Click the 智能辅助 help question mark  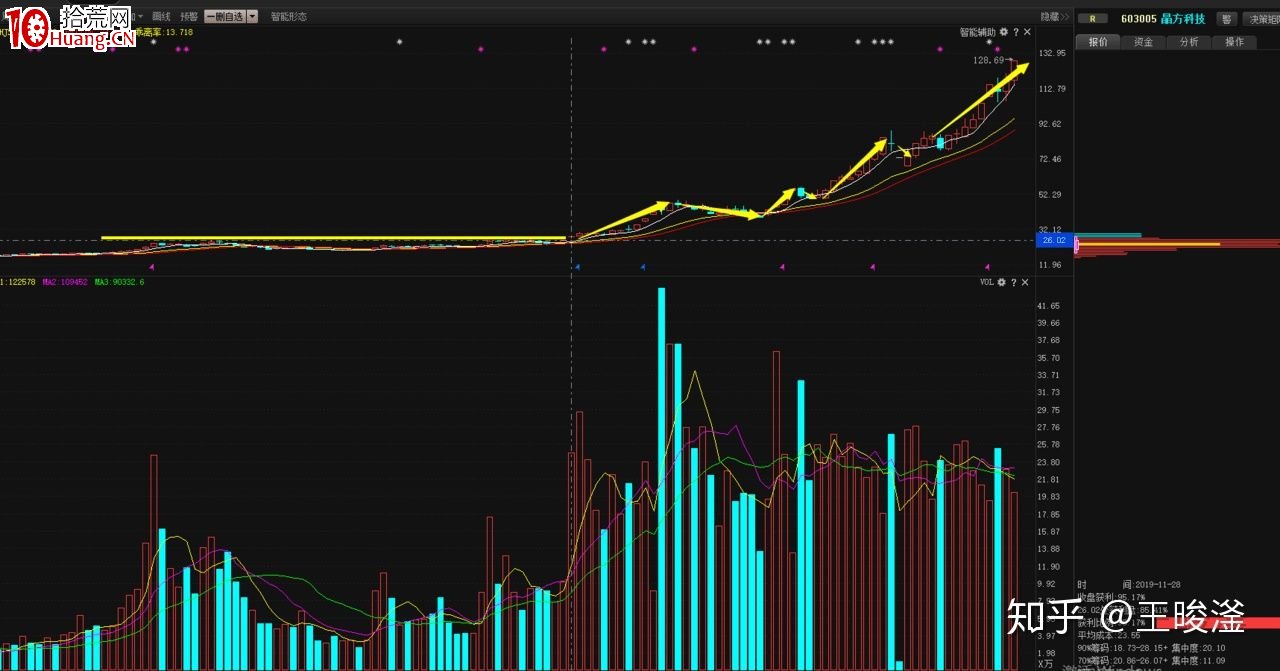coord(1015,32)
